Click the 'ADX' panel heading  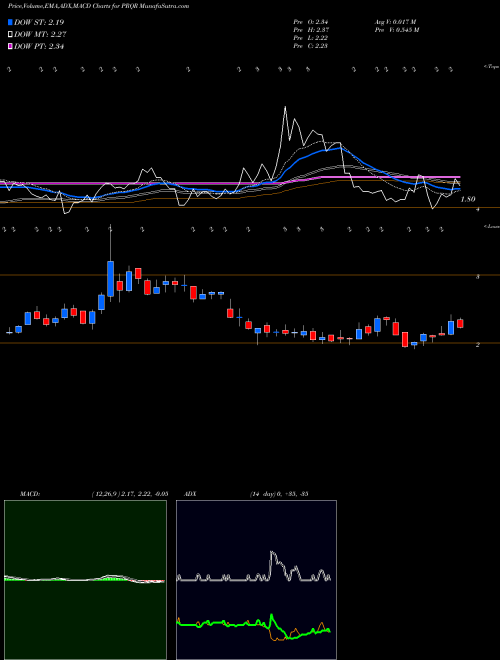190,493
